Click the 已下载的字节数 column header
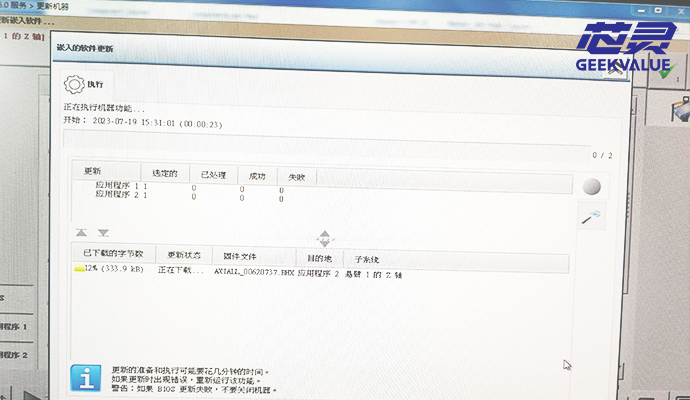The width and height of the screenshot is (690, 400). click(x=113, y=254)
